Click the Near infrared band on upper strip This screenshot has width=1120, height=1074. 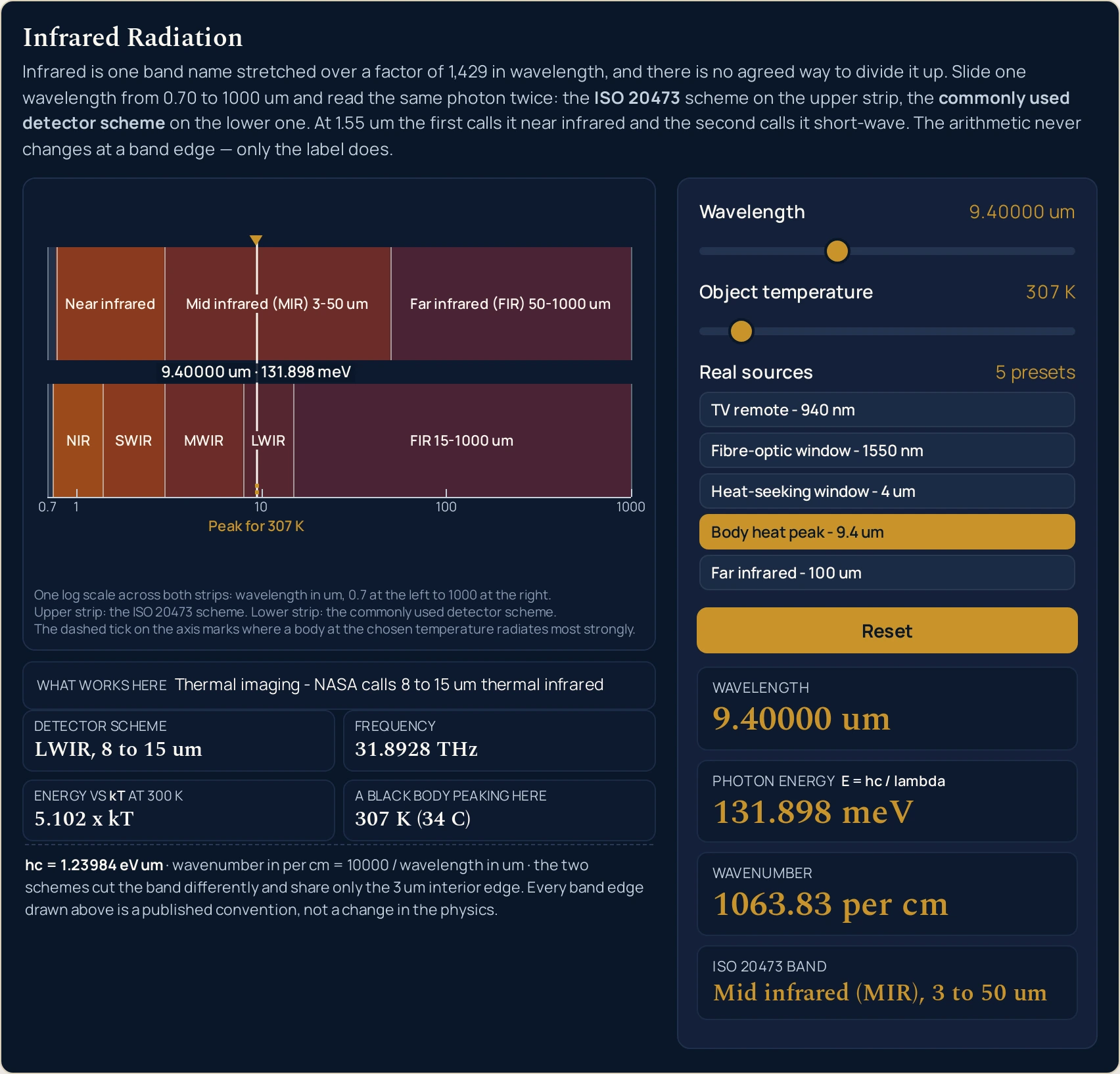pyautogui.click(x=110, y=304)
